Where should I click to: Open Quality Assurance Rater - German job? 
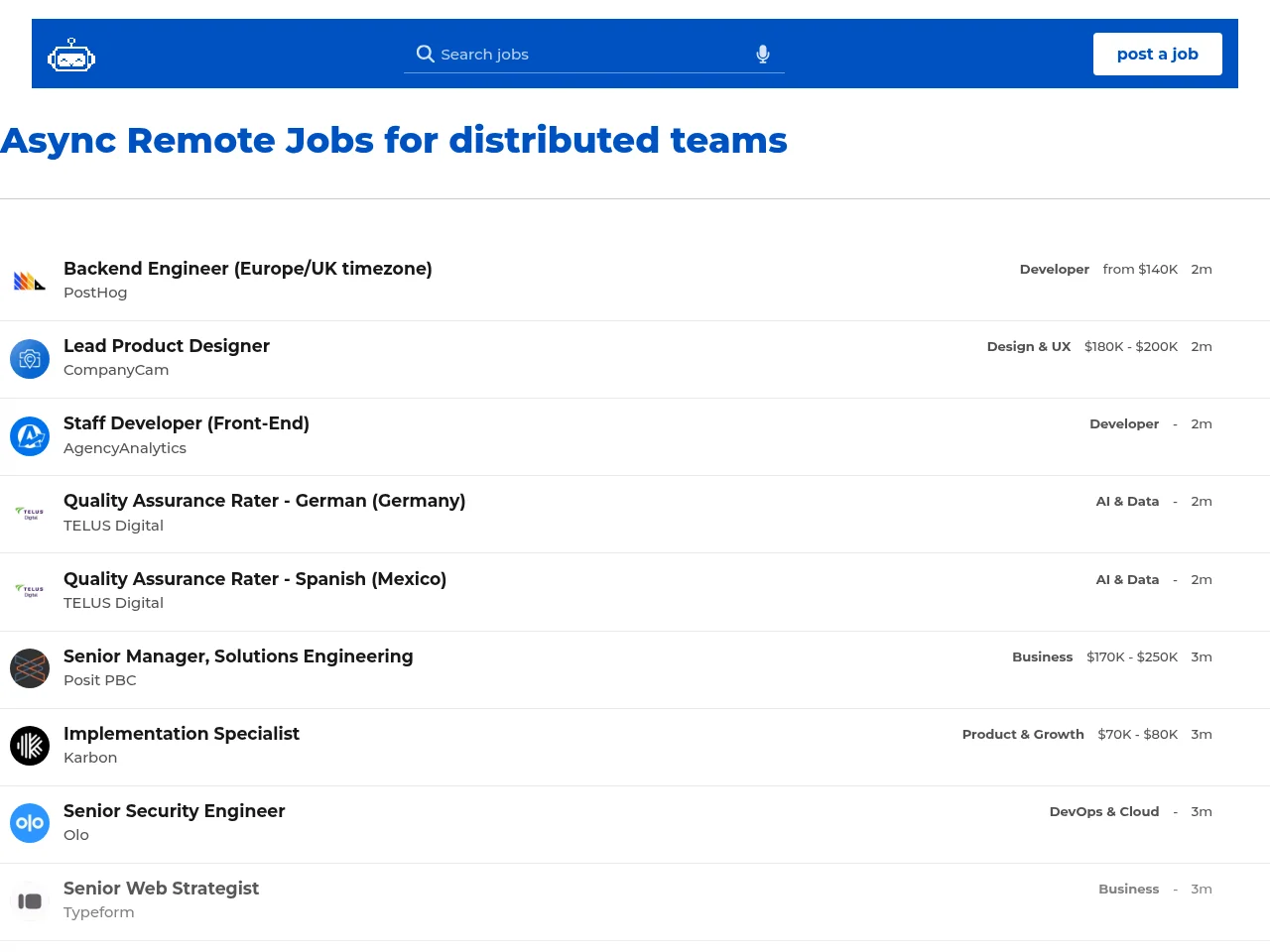pyautogui.click(x=264, y=501)
